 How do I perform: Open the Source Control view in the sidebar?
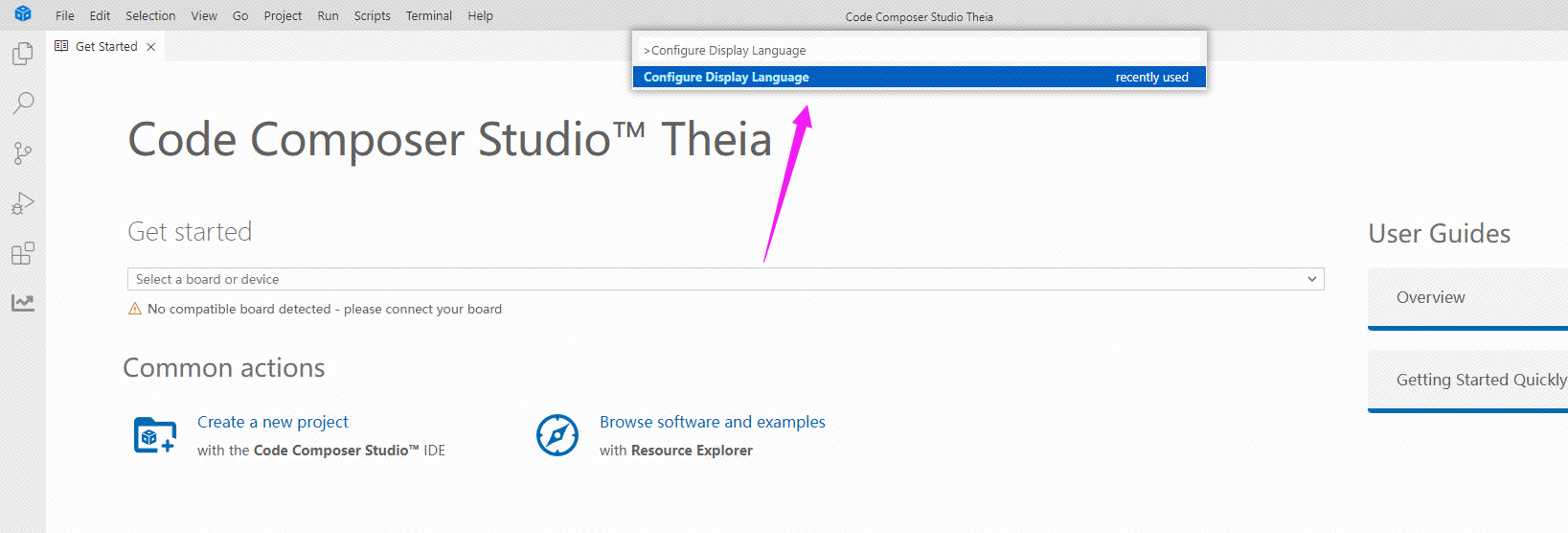[23, 153]
